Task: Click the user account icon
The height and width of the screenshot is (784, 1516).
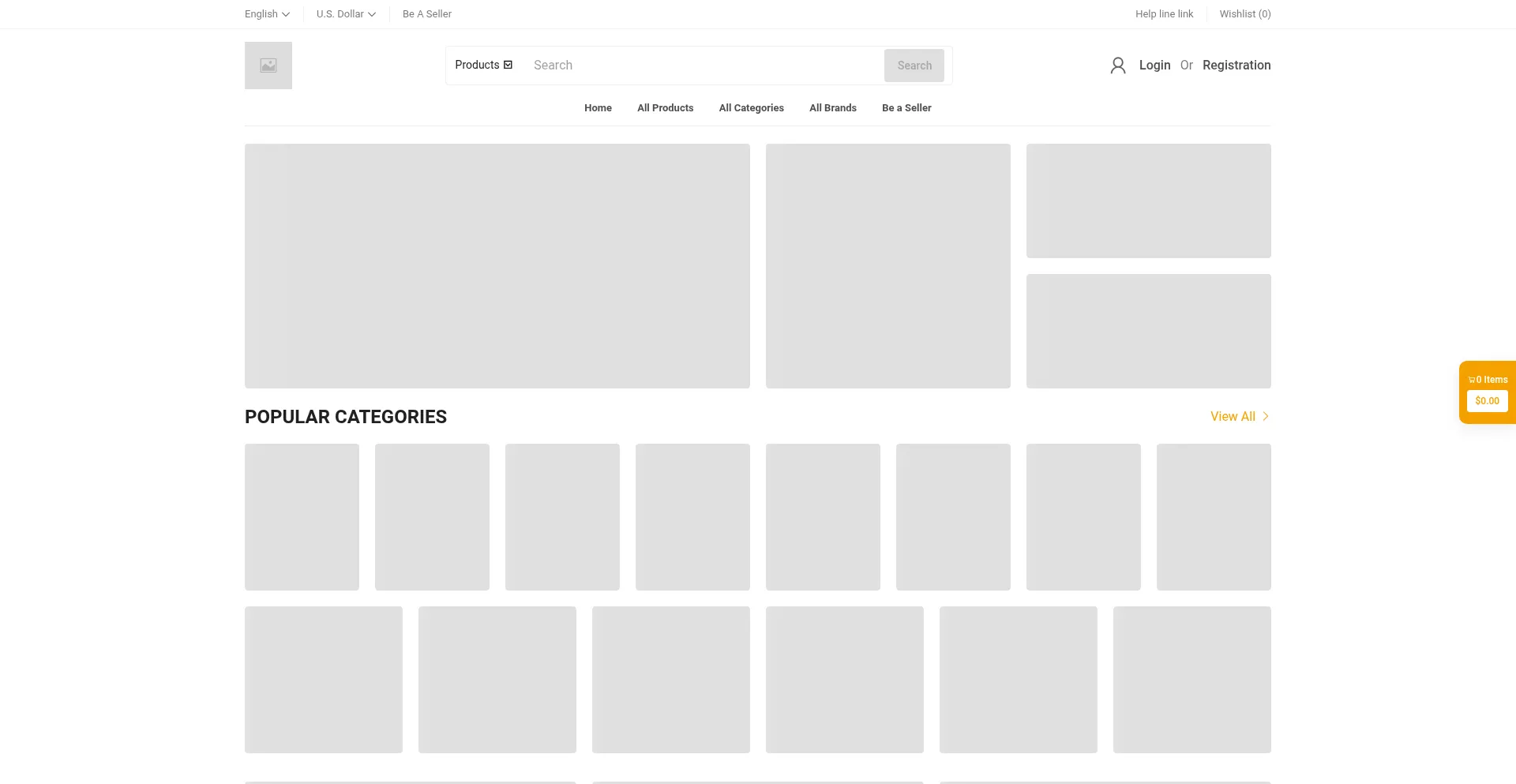Action: tap(1117, 66)
